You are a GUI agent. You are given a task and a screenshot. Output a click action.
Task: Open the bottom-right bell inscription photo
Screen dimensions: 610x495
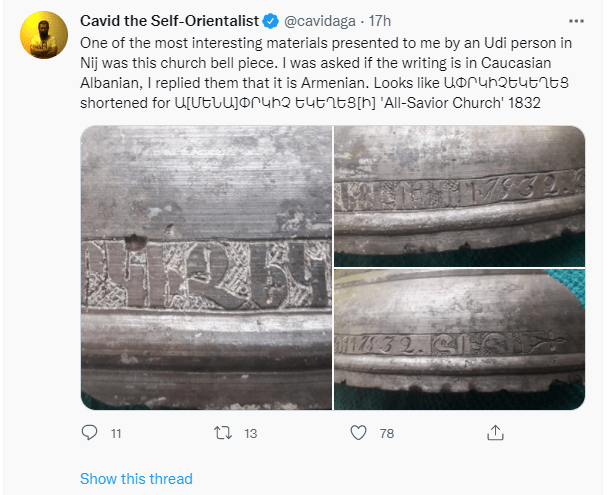click(x=459, y=339)
